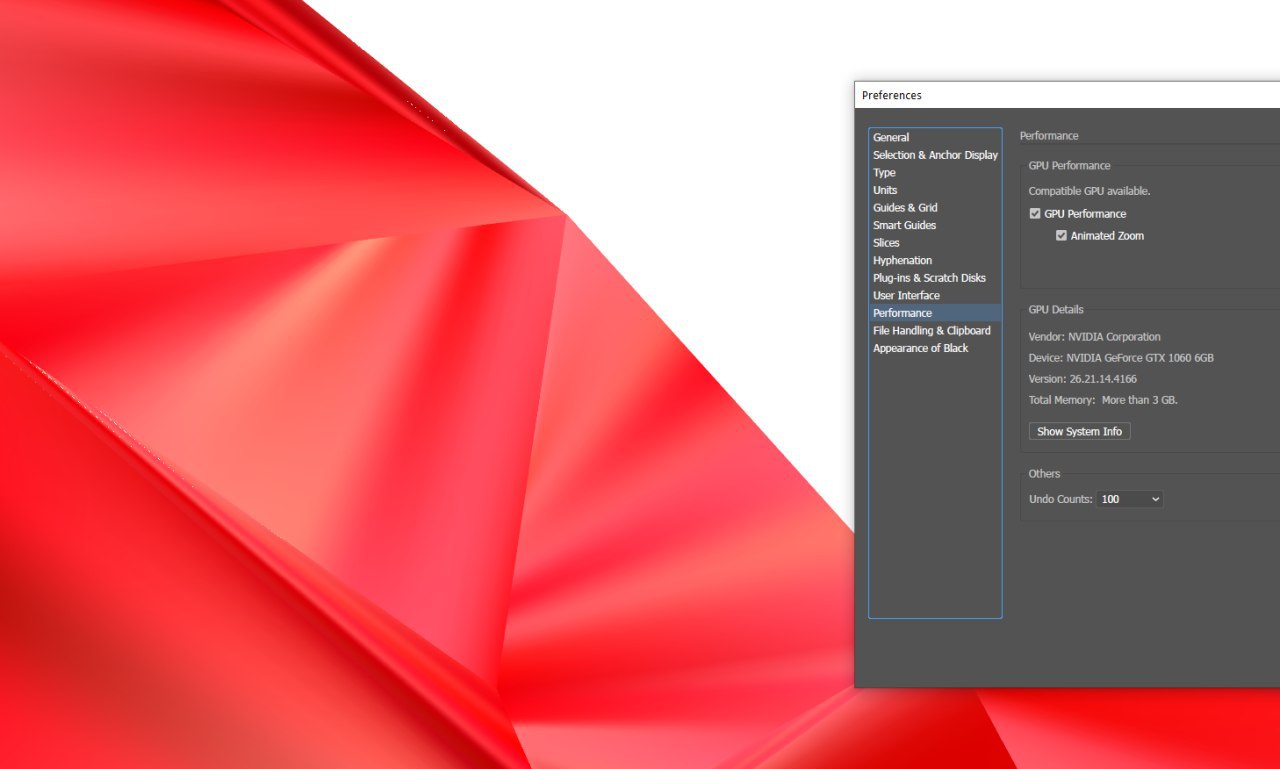1280x769 pixels.
Task: Select the Performance category
Action: [x=935, y=313]
